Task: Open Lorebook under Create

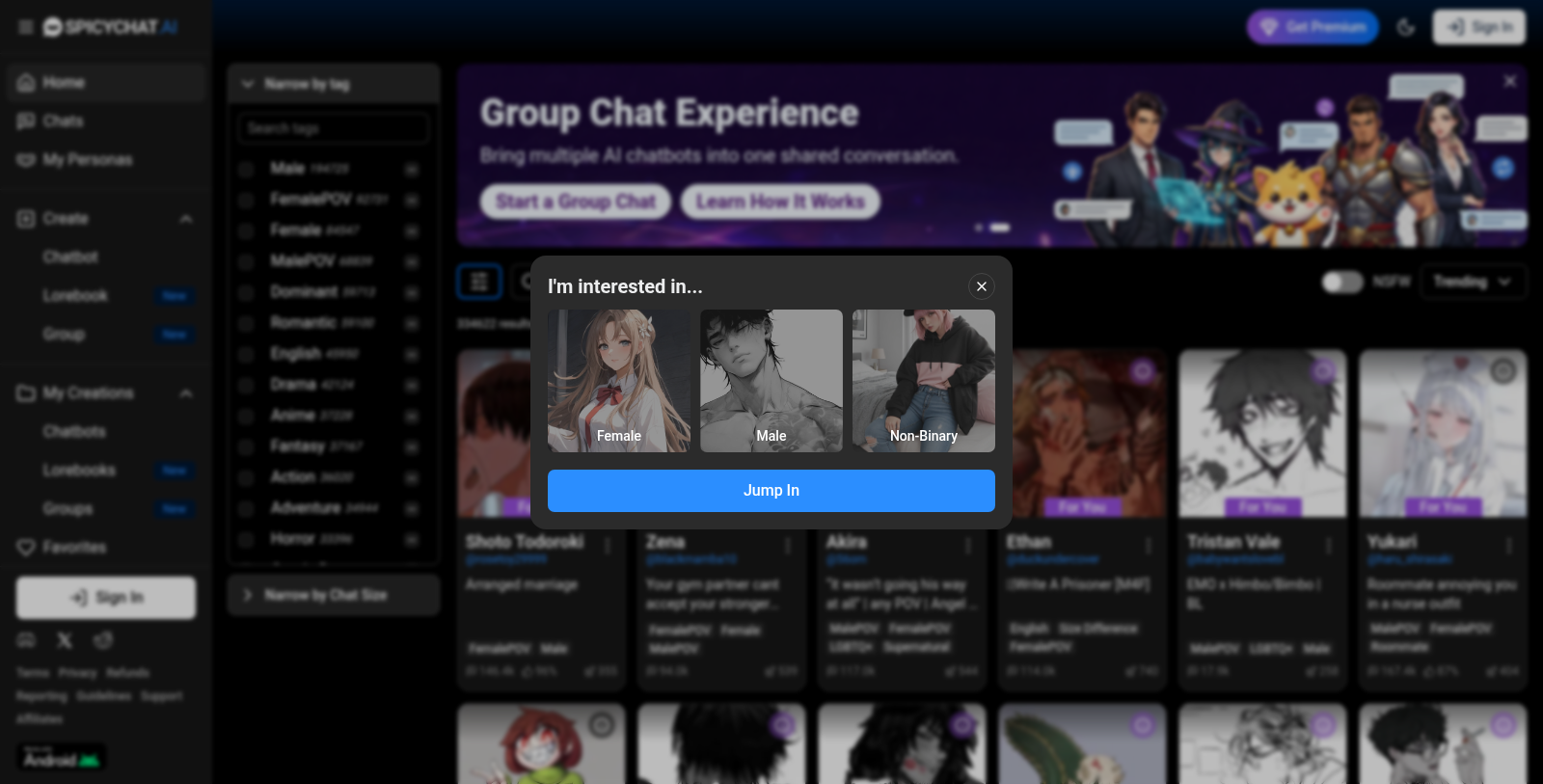Action: click(75, 296)
